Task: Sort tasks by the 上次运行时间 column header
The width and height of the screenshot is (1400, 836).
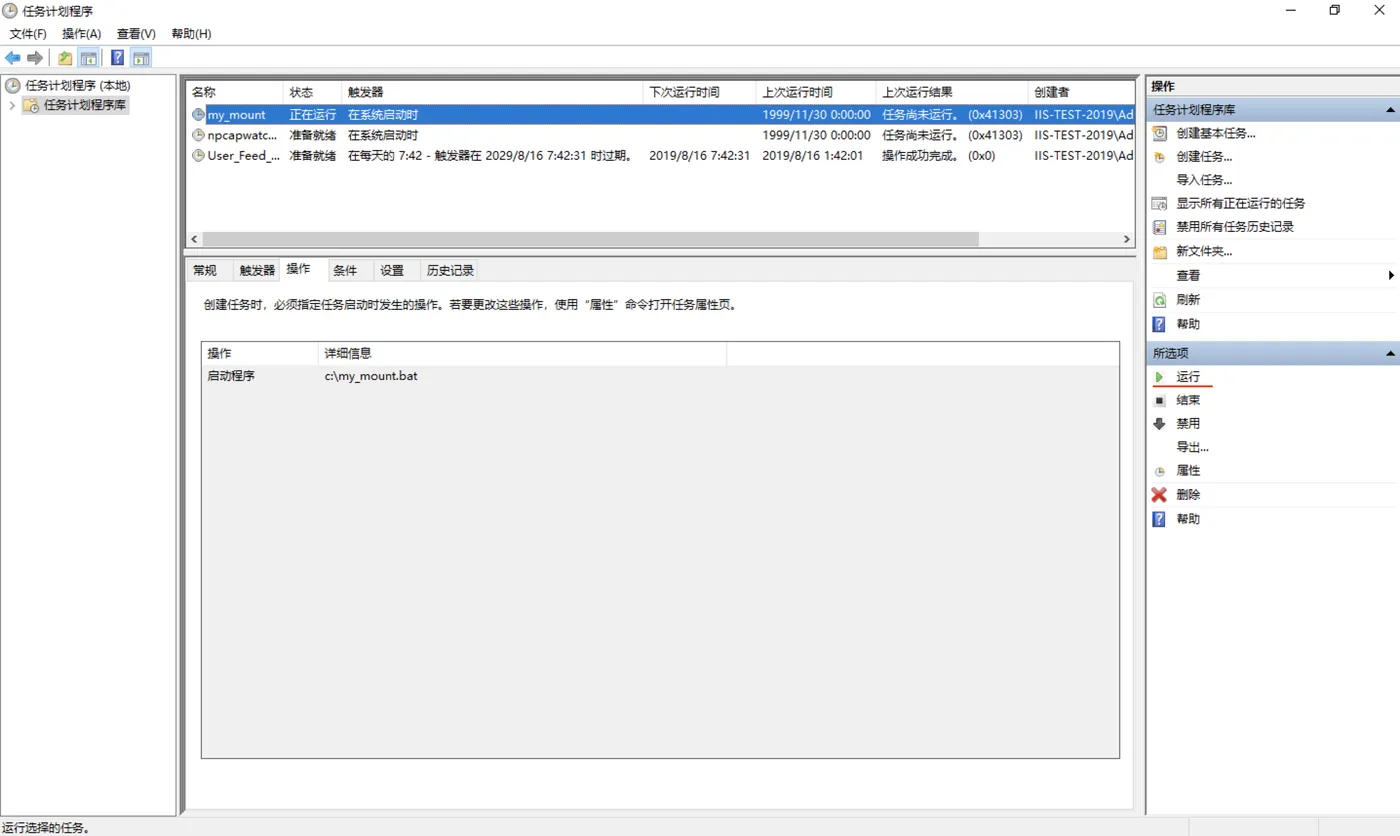Action: click(x=816, y=92)
